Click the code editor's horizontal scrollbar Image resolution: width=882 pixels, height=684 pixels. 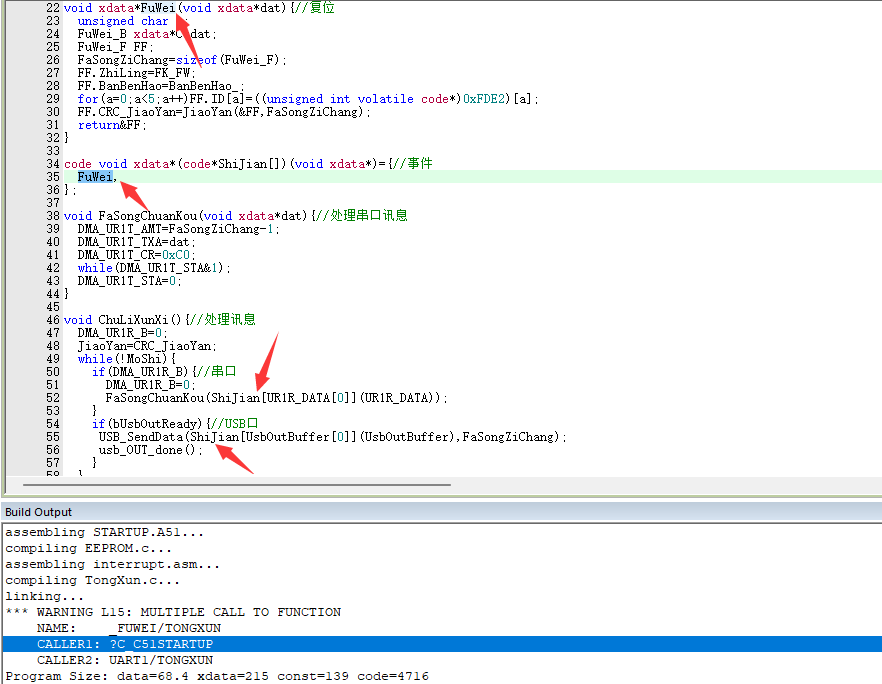click(236, 484)
